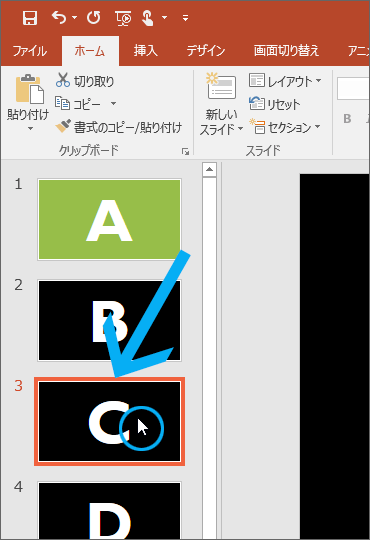This screenshot has height=540, width=370.
Task: Click the Save icon in quick access toolbar
Action: [30, 18]
